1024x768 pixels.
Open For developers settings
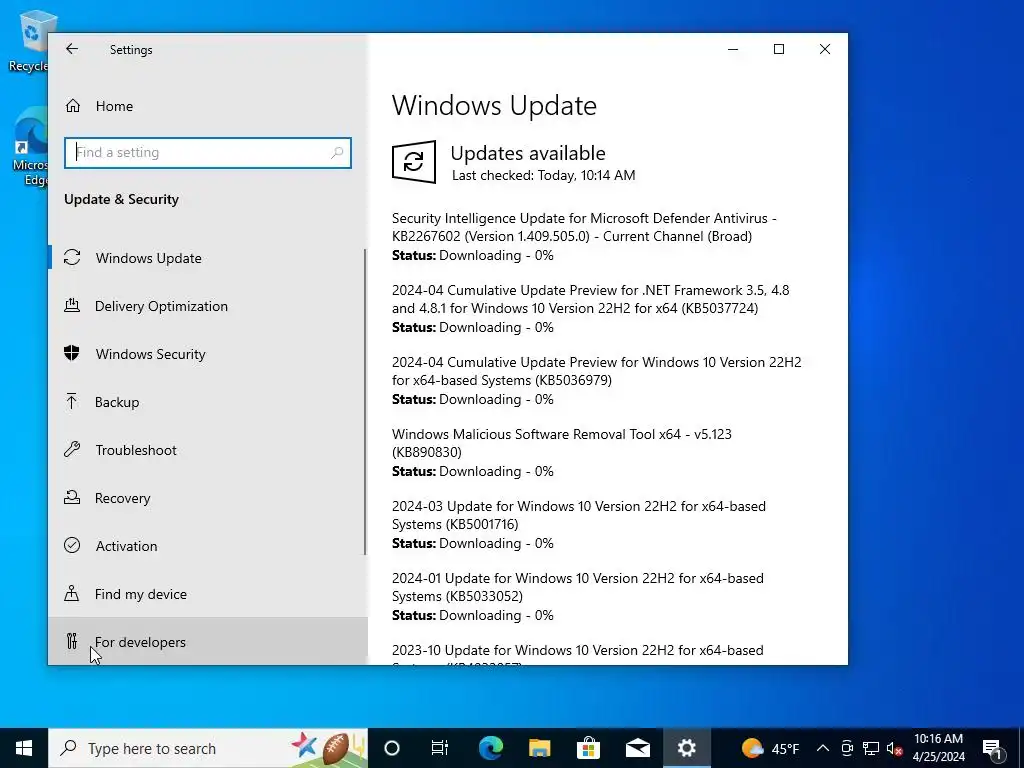pyautogui.click(x=208, y=641)
